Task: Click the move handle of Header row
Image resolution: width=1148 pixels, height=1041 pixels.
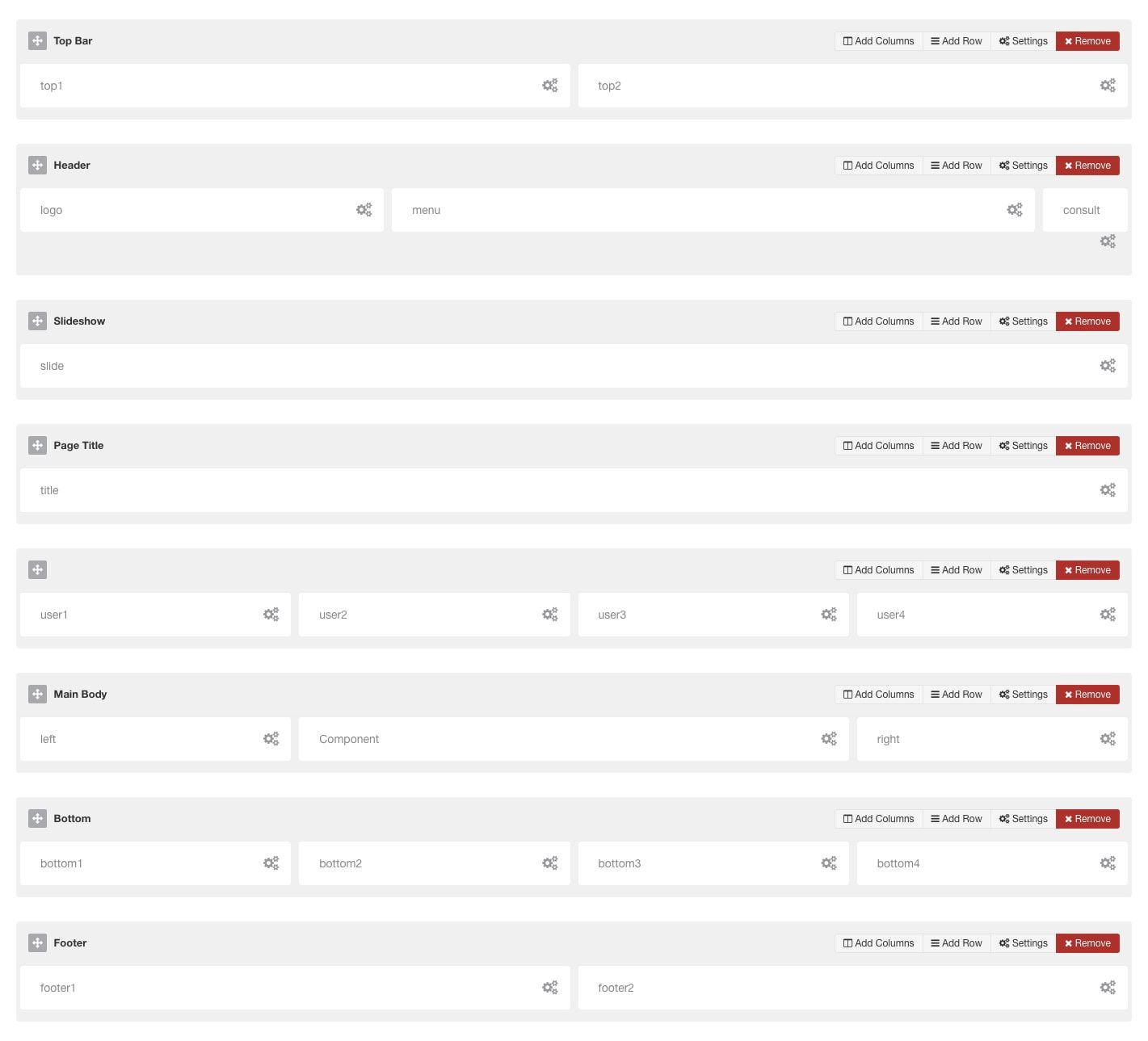Action: pos(37,166)
